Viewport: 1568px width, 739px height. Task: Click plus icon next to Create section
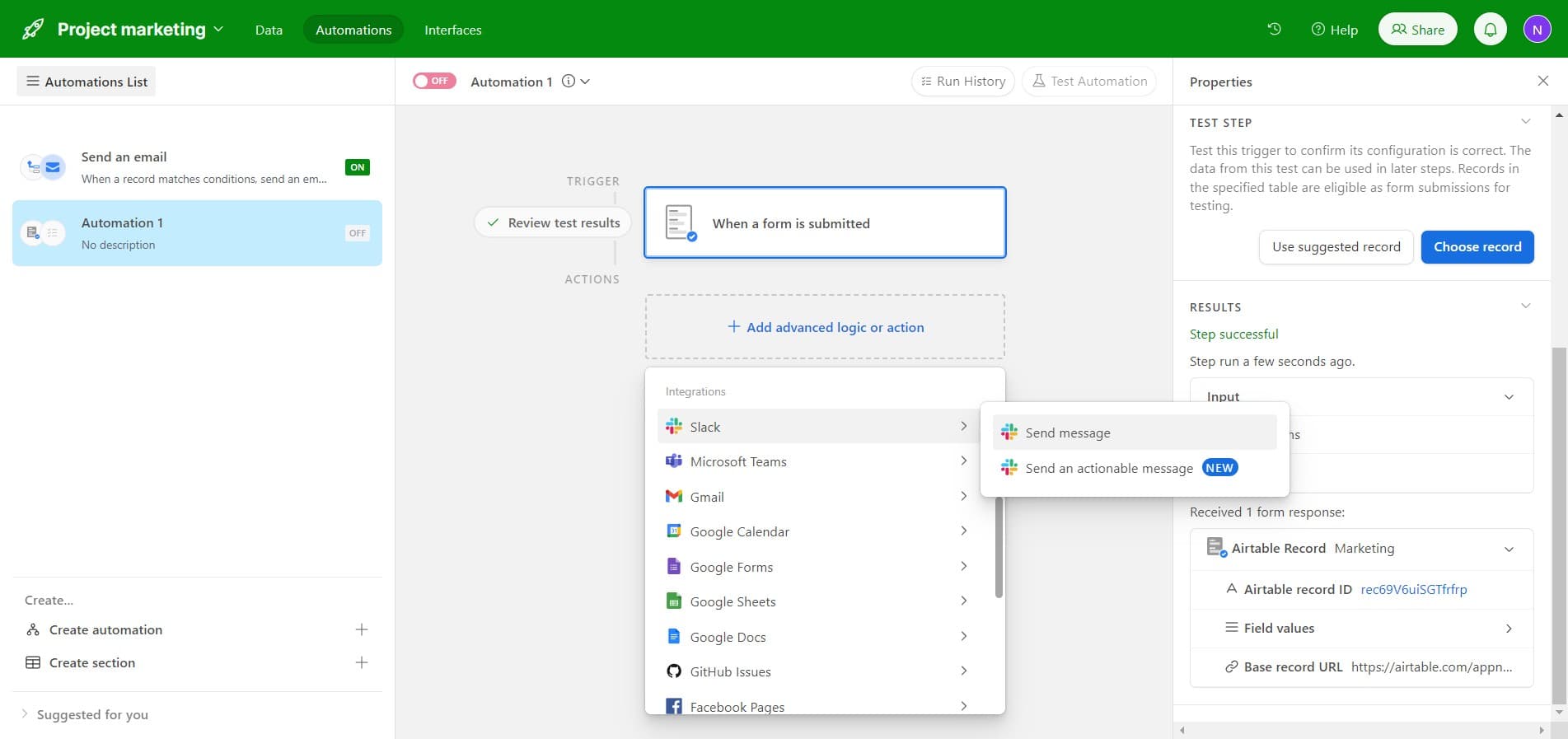361,662
